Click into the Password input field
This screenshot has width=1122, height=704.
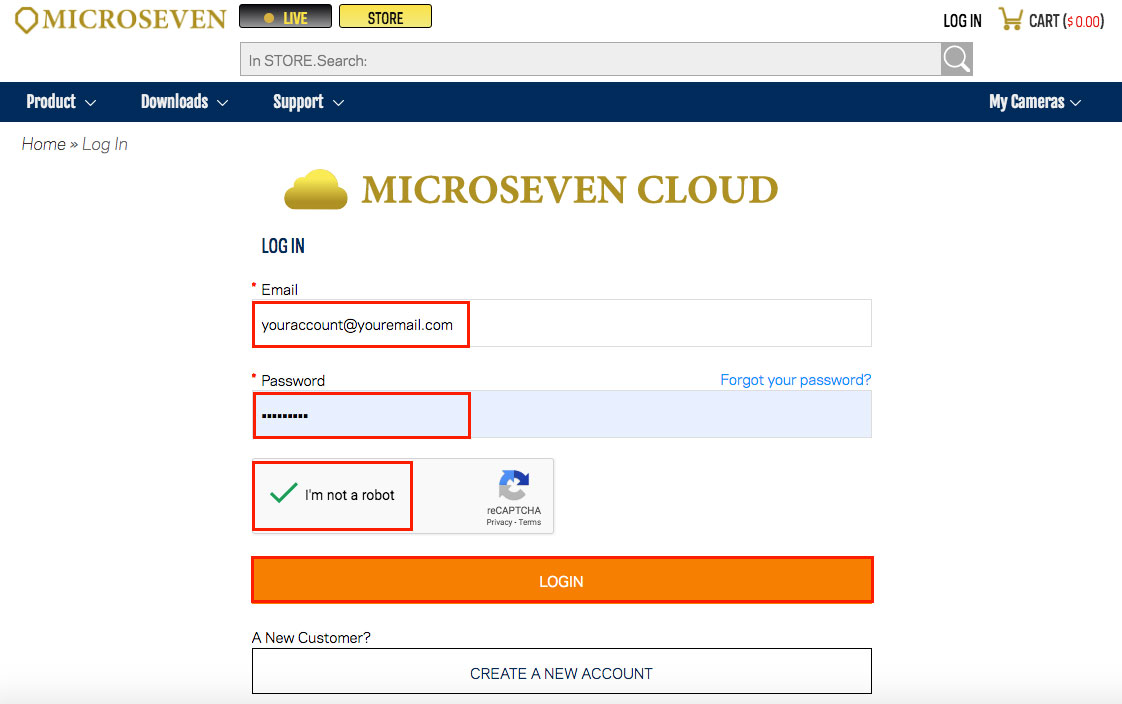pyautogui.click(x=562, y=414)
